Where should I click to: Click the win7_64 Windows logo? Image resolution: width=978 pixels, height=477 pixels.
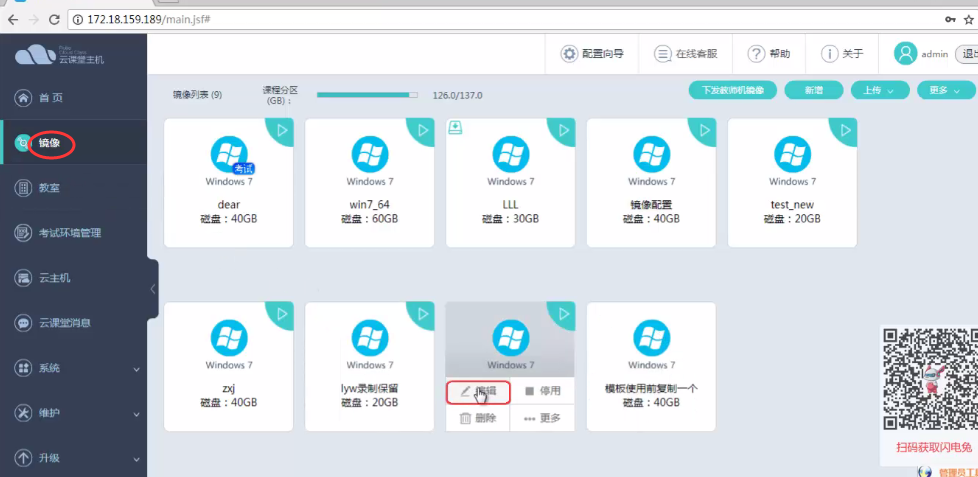coord(370,155)
